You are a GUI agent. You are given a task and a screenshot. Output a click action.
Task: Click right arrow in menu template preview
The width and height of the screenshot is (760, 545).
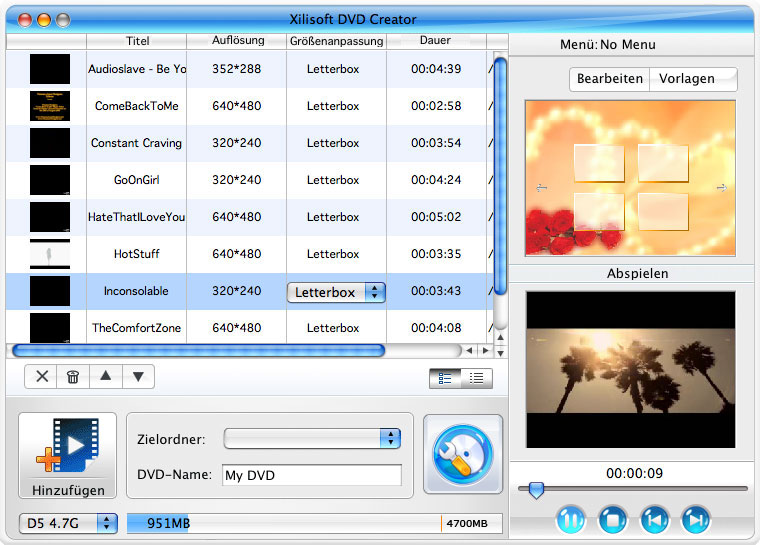(x=722, y=188)
